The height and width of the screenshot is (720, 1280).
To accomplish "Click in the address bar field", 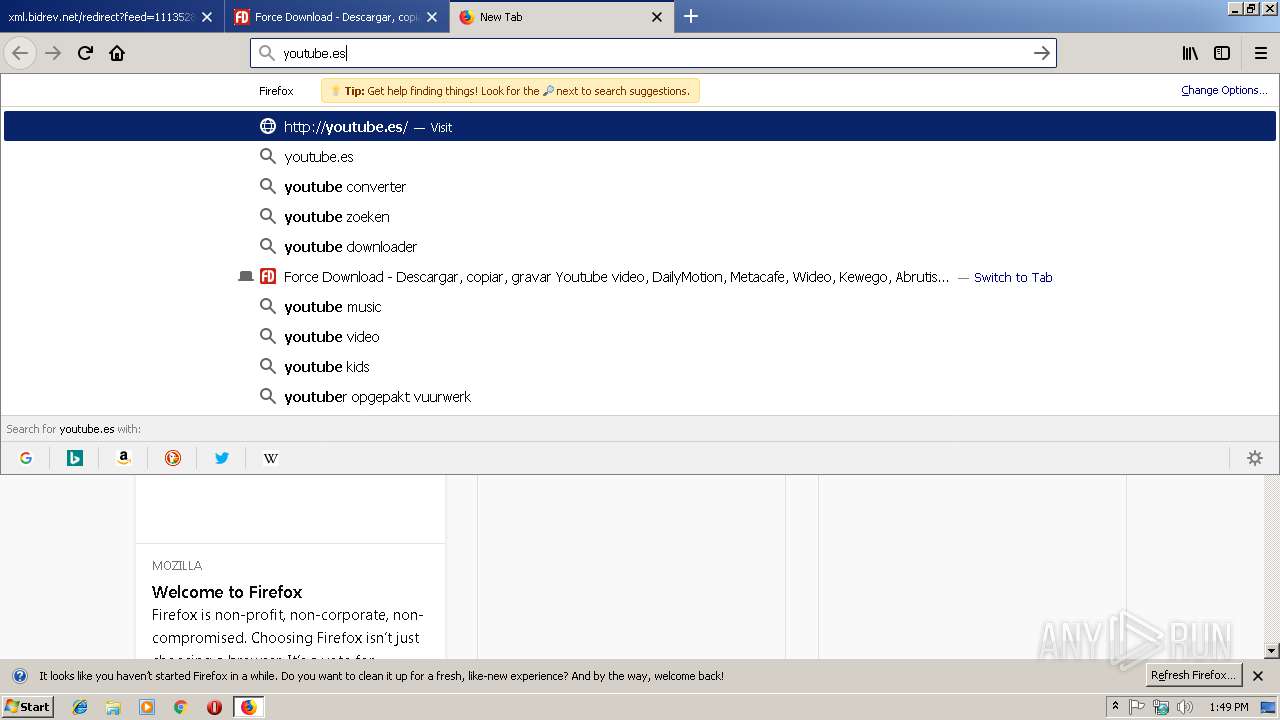I will point(653,53).
